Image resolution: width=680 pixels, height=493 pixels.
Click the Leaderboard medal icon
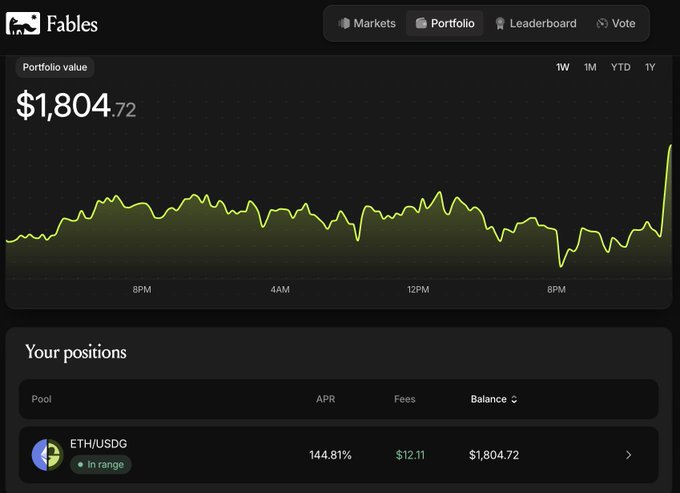pos(500,23)
